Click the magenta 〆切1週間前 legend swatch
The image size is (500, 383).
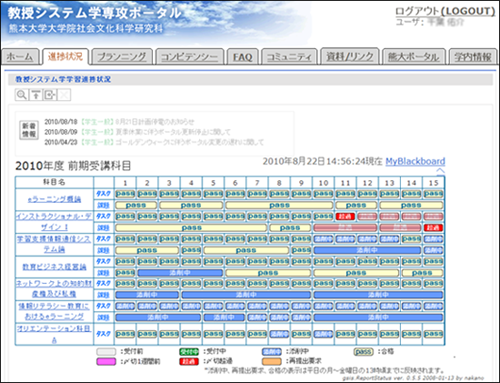(x=106, y=361)
